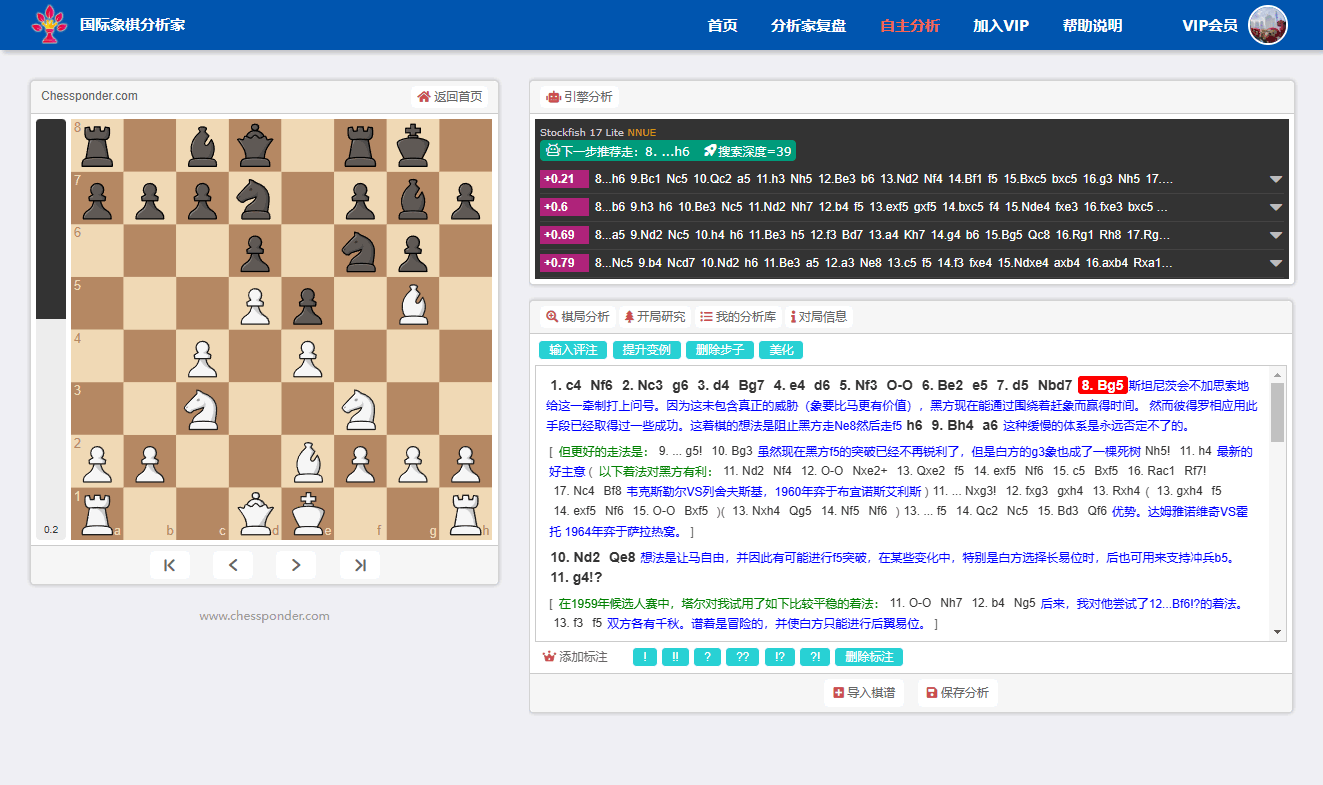Click the robot icon of 引擎分析

tap(553, 97)
